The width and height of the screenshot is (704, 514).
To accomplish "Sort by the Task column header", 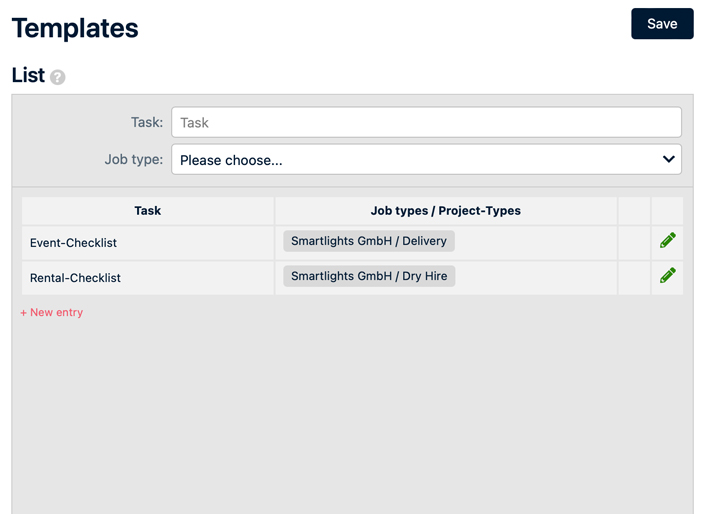I will click(x=147, y=210).
